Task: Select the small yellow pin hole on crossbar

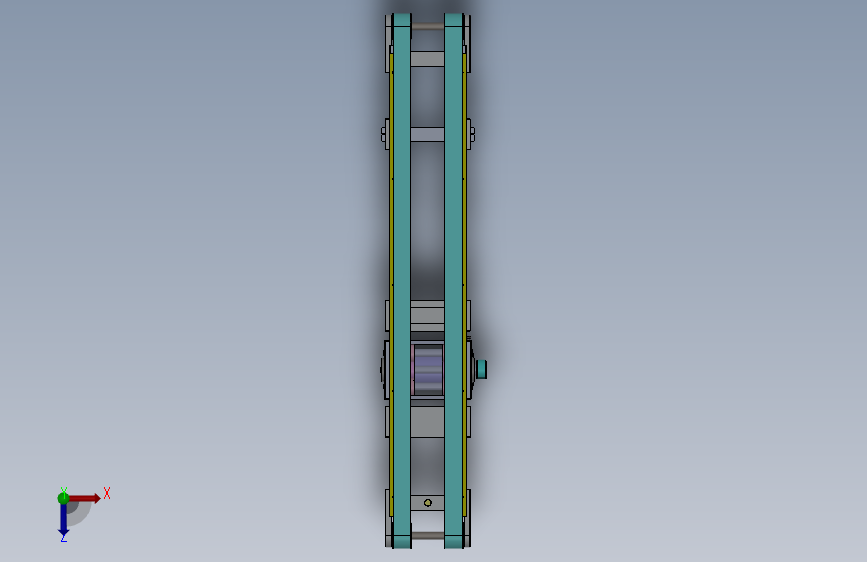Action: (x=427, y=503)
